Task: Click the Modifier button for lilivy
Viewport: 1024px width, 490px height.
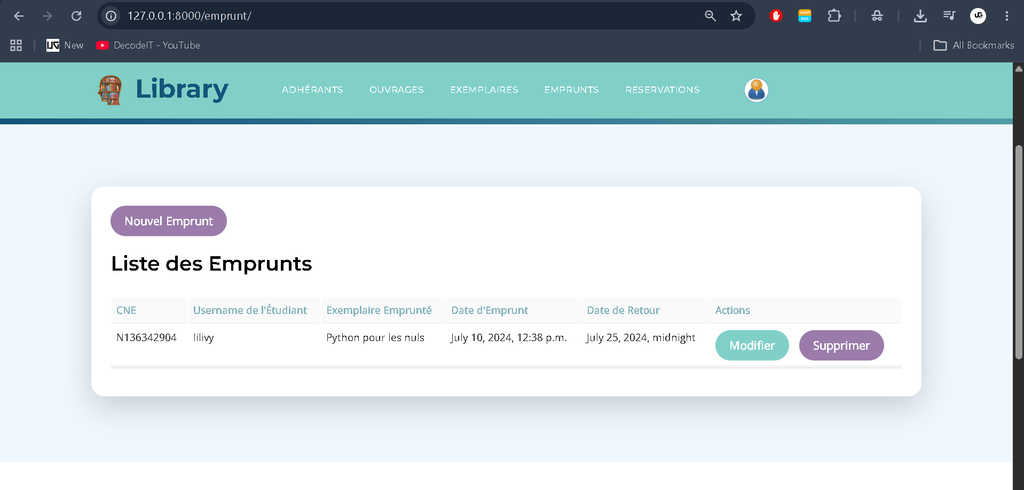Action: click(752, 346)
